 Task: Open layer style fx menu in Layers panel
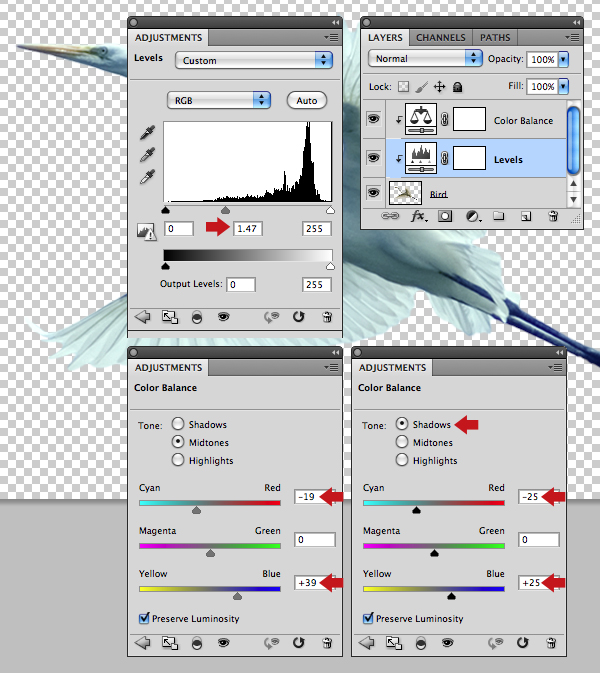[419, 216]
